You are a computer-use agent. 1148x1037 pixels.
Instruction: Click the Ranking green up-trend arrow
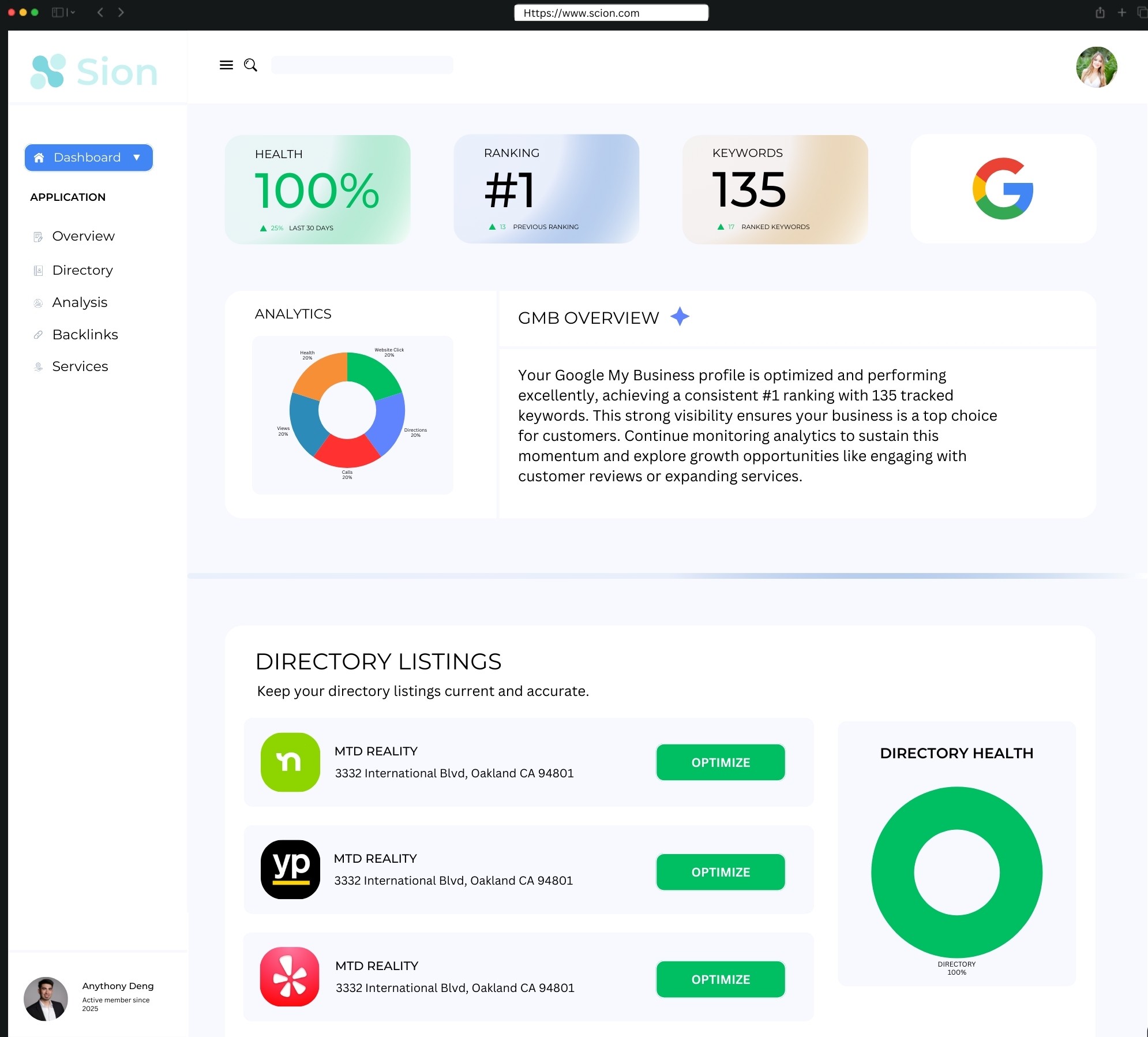tap(492, 227)
